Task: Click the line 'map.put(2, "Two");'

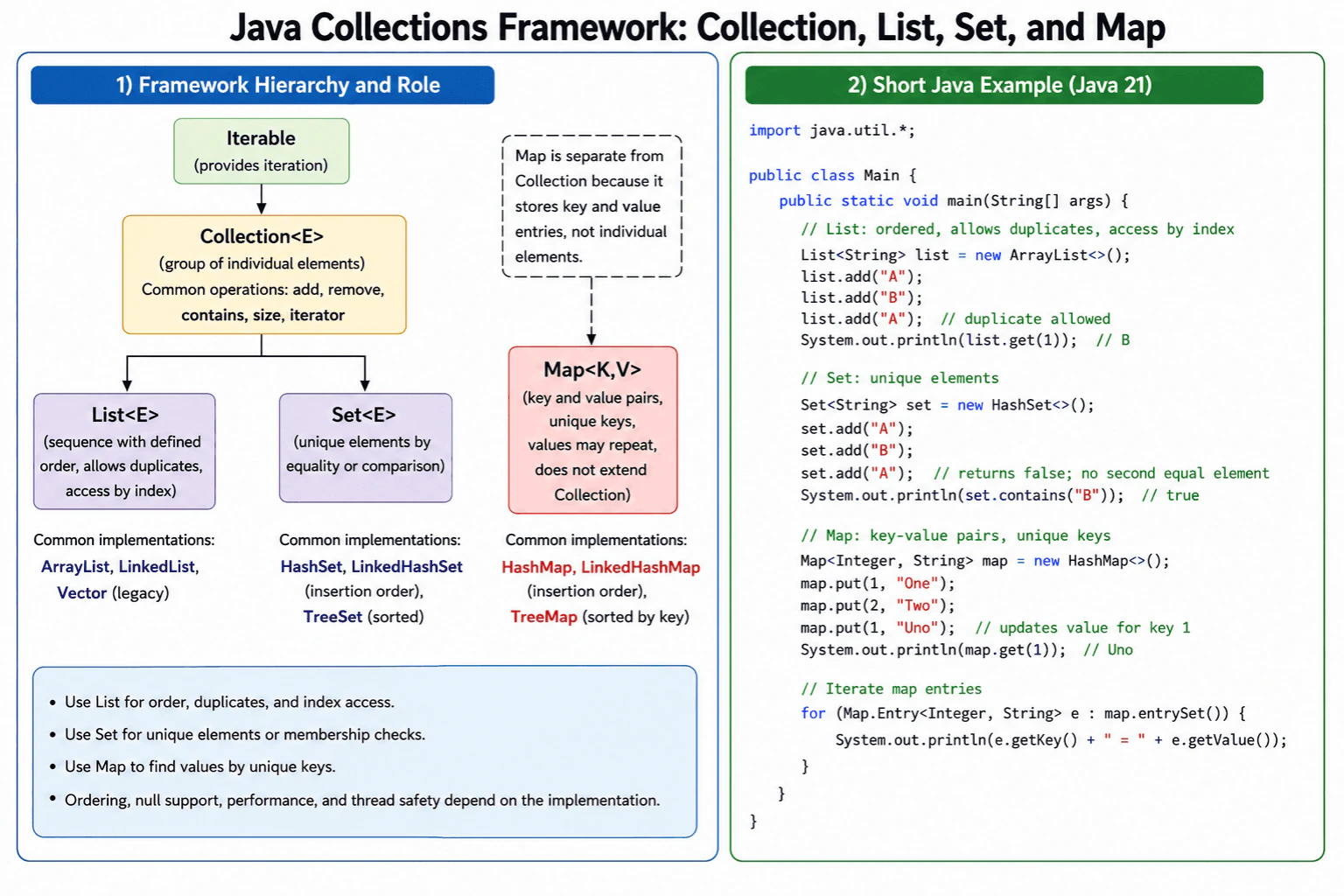Action: [878, 605]
